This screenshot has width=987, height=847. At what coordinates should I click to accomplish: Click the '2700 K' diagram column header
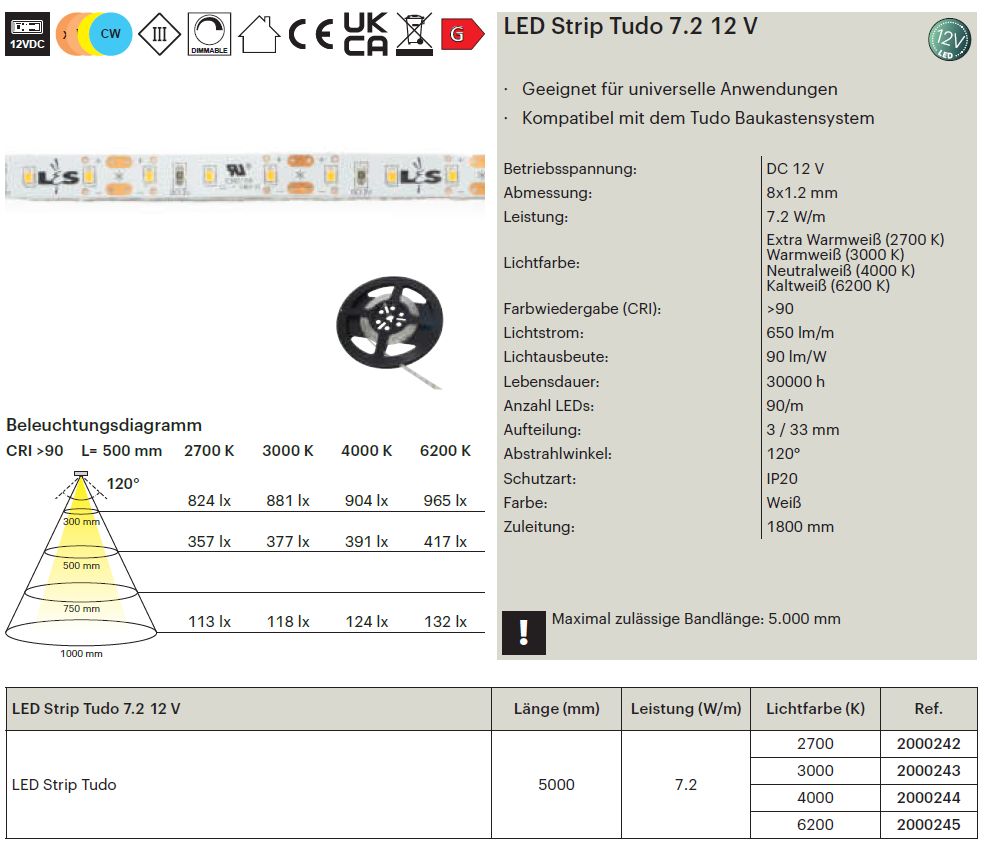(x=209, y=451)
